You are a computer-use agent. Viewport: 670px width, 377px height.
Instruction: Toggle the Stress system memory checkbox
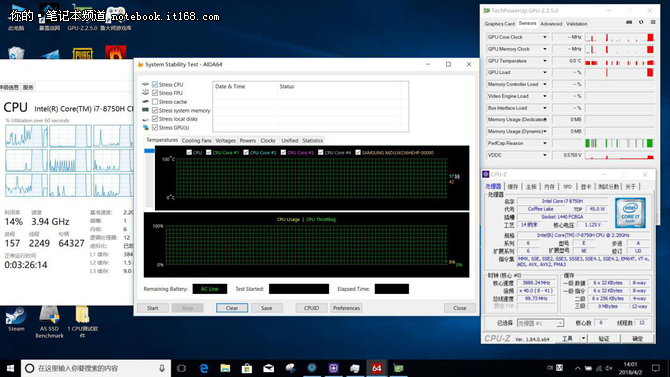[155, 110]
